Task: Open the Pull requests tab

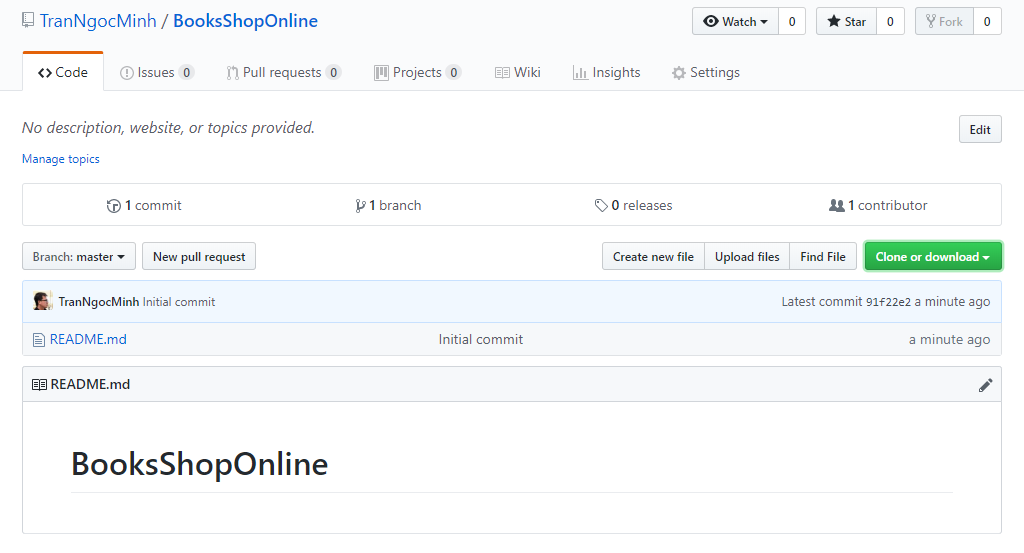Action: (283, 72)
